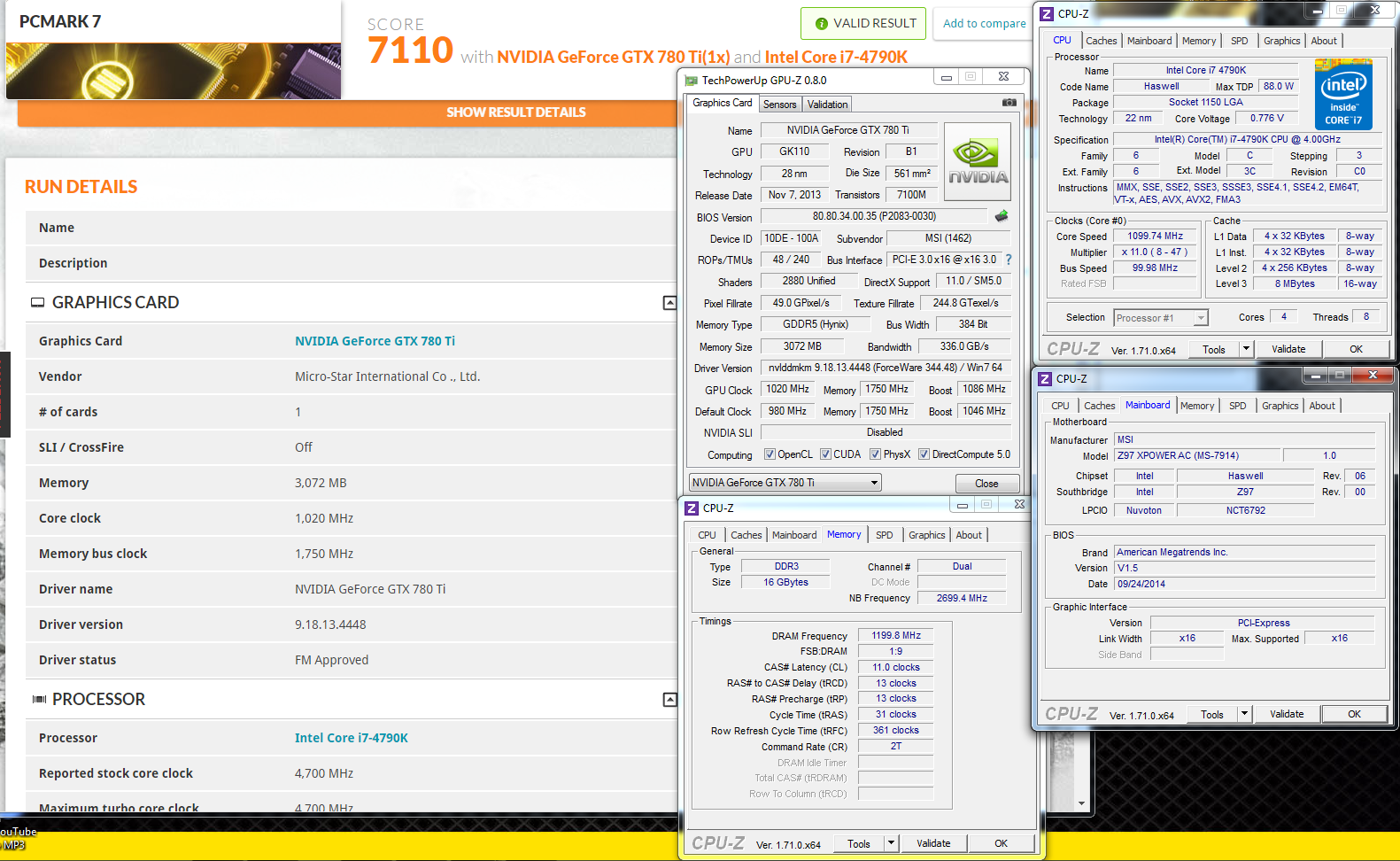Viewport: 1400px width, 861px height.
Task: Toggle the PhysX checkbox in GPU-Z
Action: tap(875, 454)
